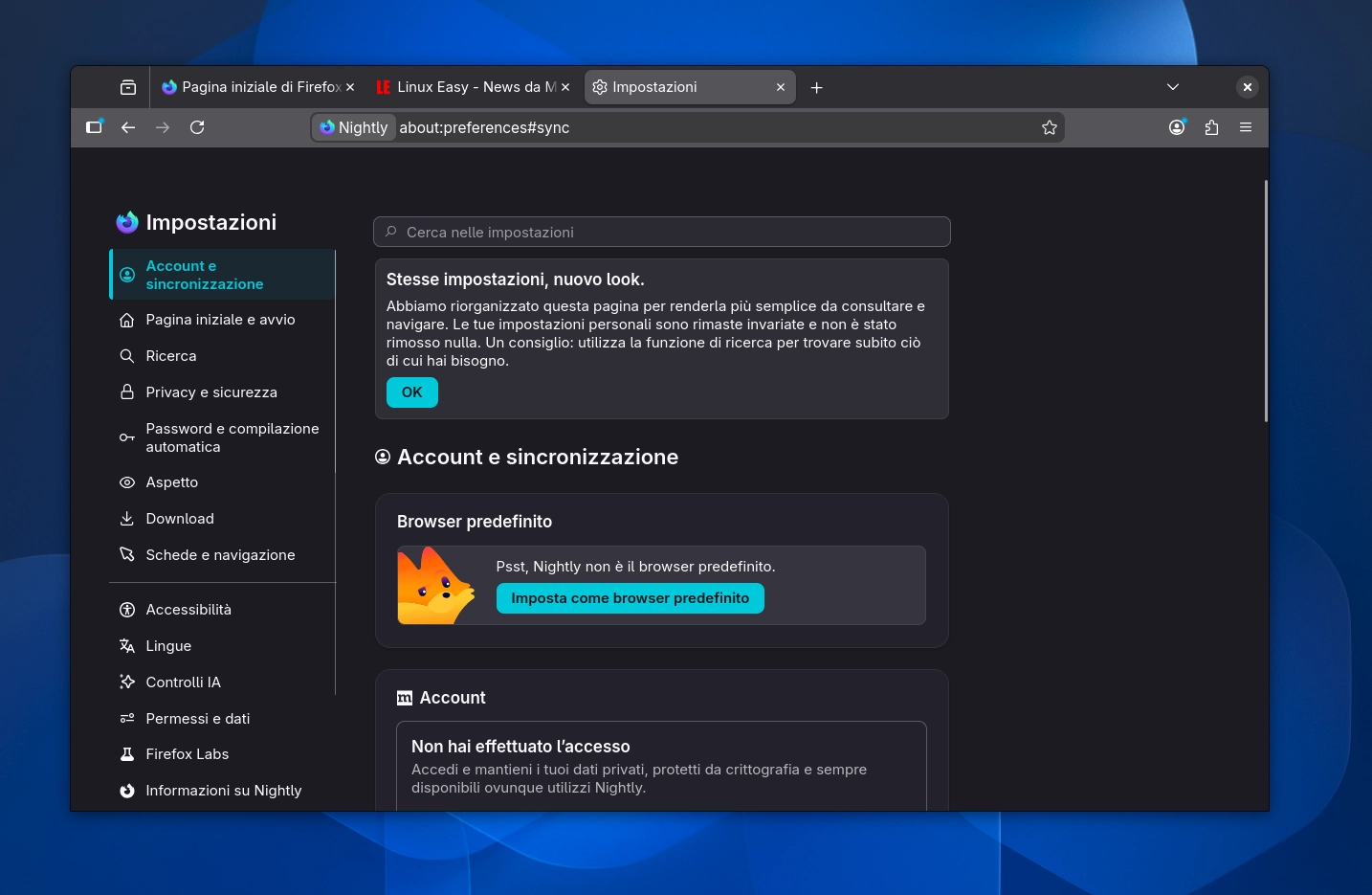Toggle the sidebar button in toolbar

[94, 127]
